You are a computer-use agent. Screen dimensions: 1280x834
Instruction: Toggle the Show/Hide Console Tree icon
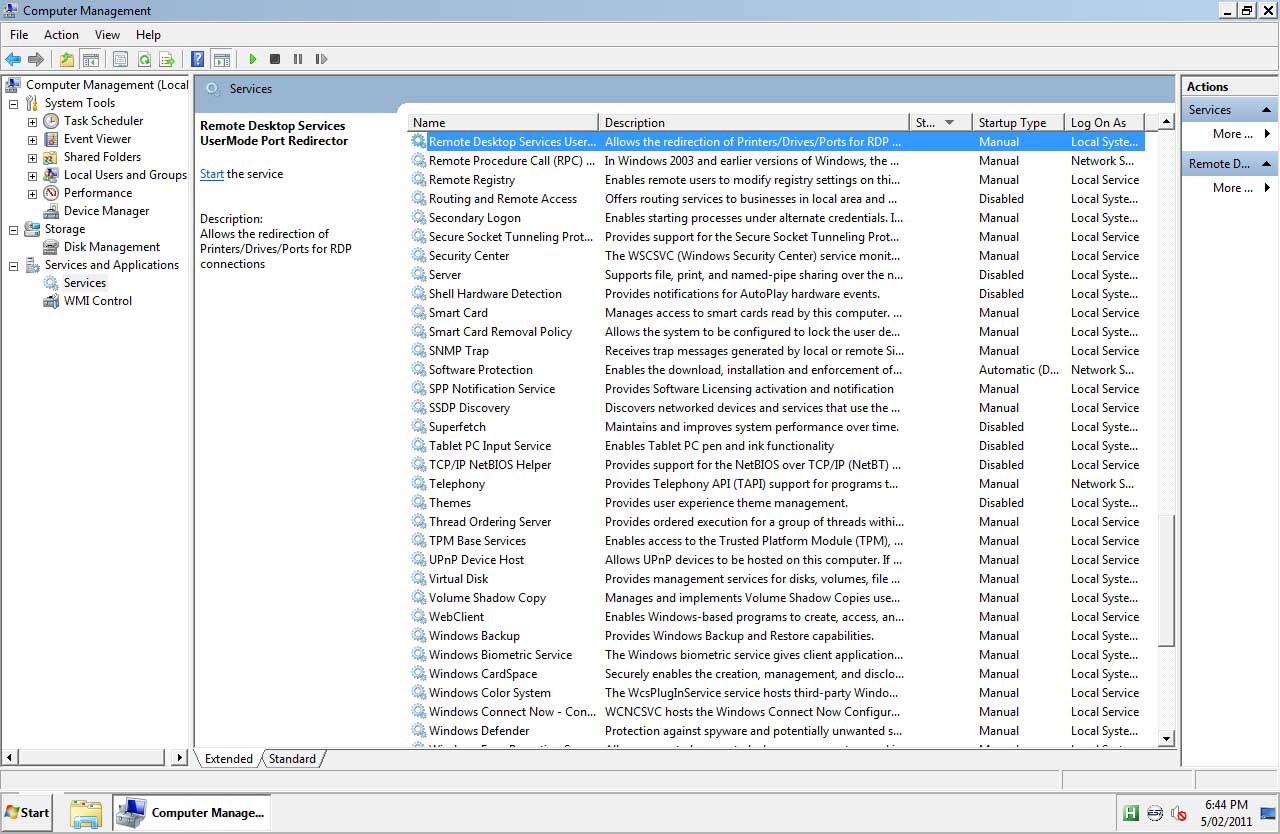tap(90, 59)
